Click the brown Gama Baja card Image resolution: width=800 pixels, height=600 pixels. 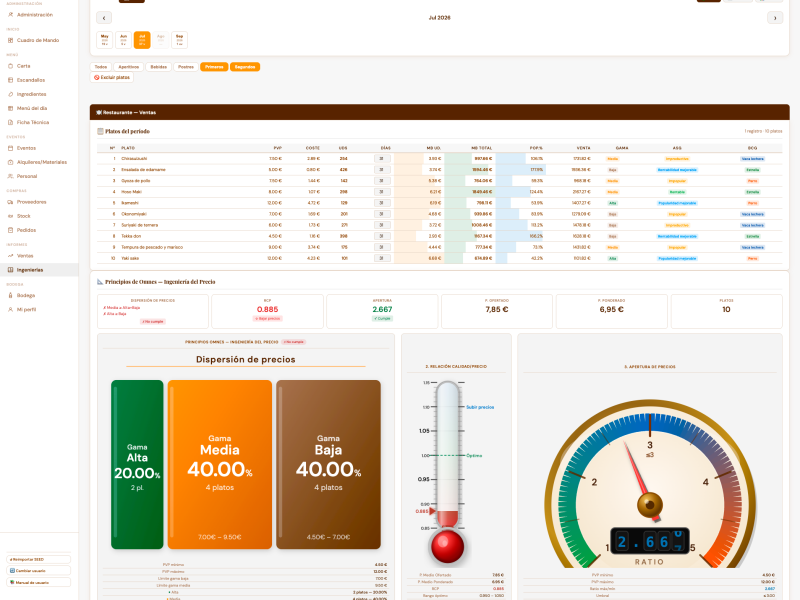[329, 464]
